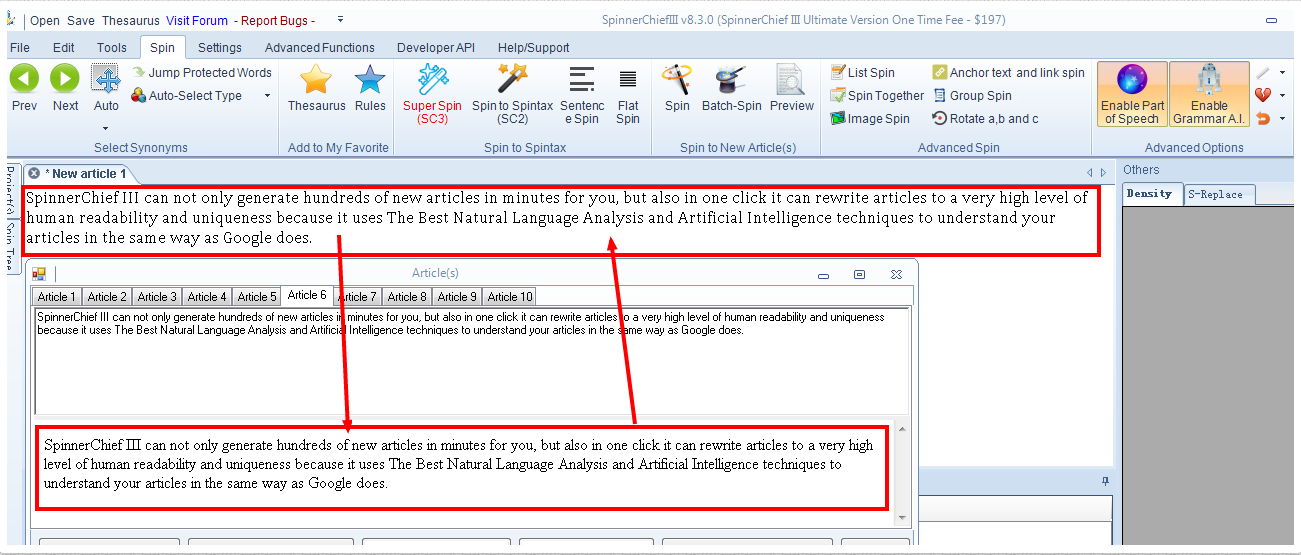Open the Auto-Select Type dropdown arrow
The width and height of the screenshot is (1301, 555).
pos(267,96)
